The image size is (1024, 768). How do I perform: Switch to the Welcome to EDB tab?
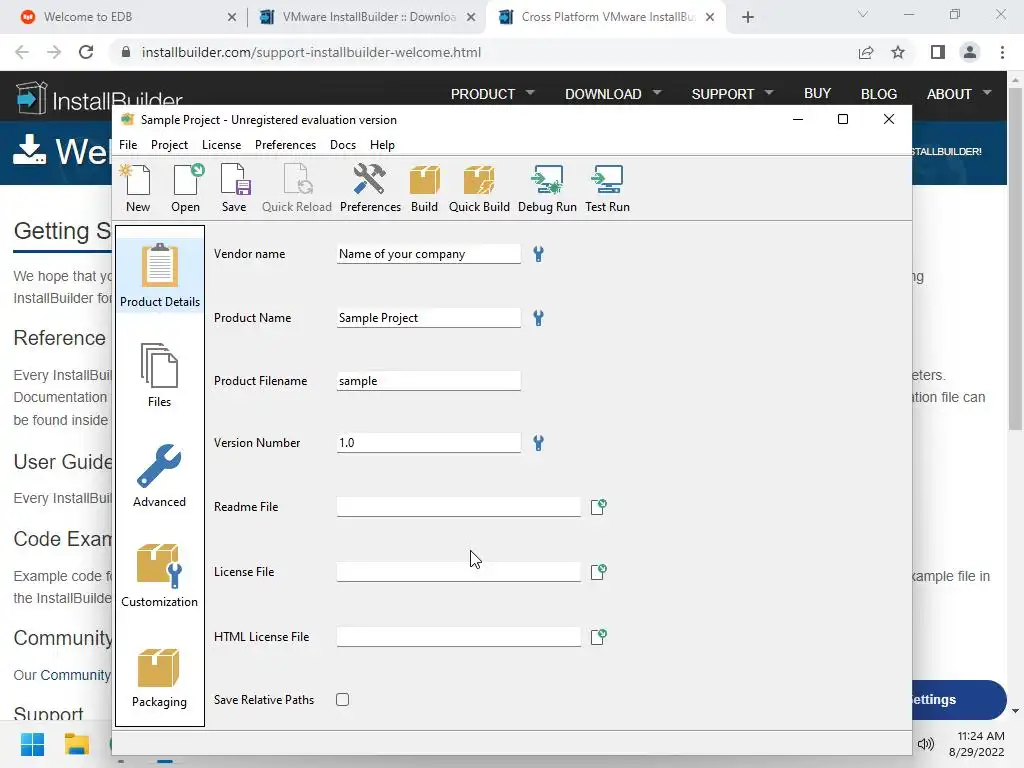(x=124, y=17)
